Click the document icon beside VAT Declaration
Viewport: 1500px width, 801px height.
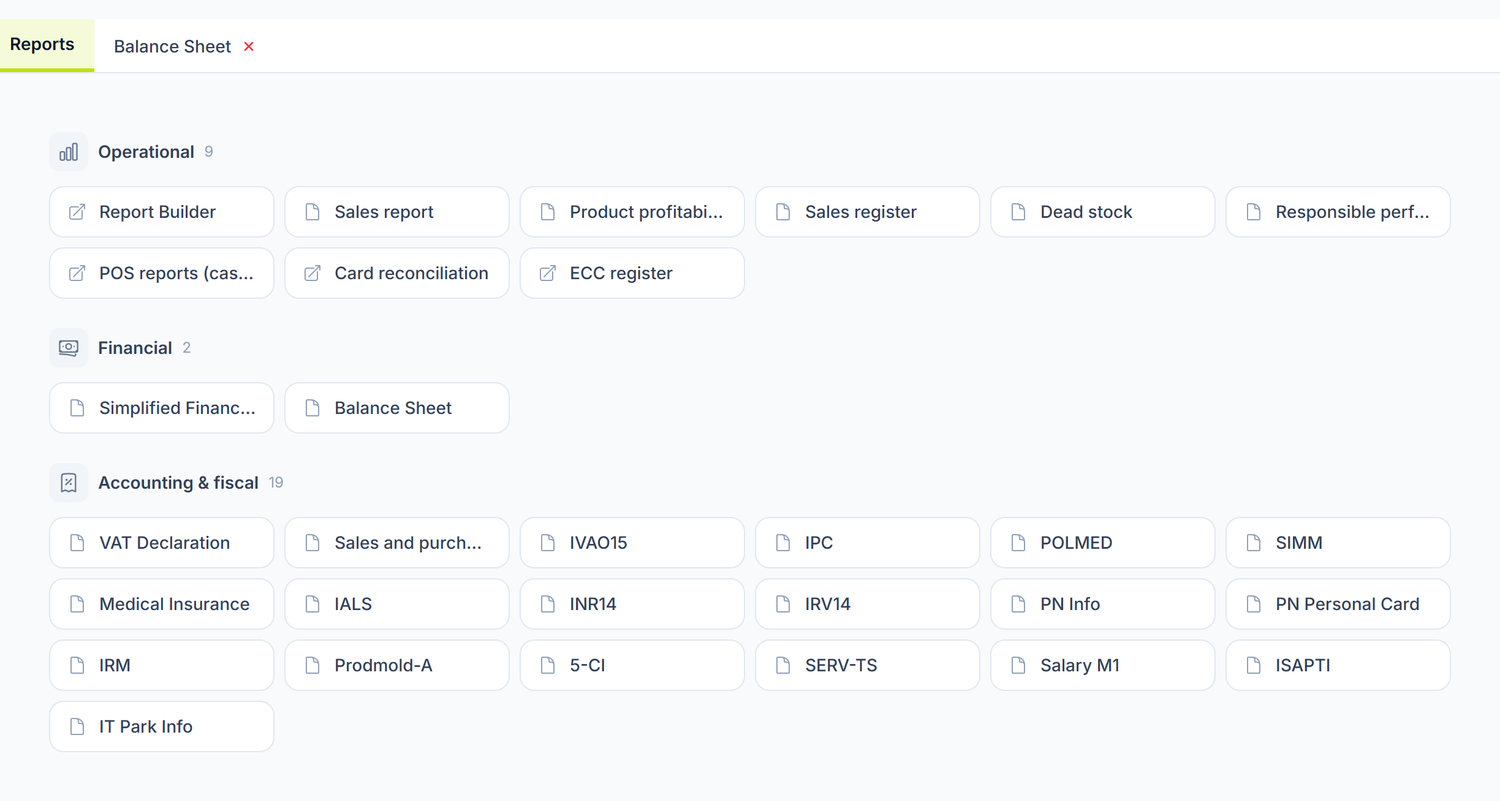(77, 543)
